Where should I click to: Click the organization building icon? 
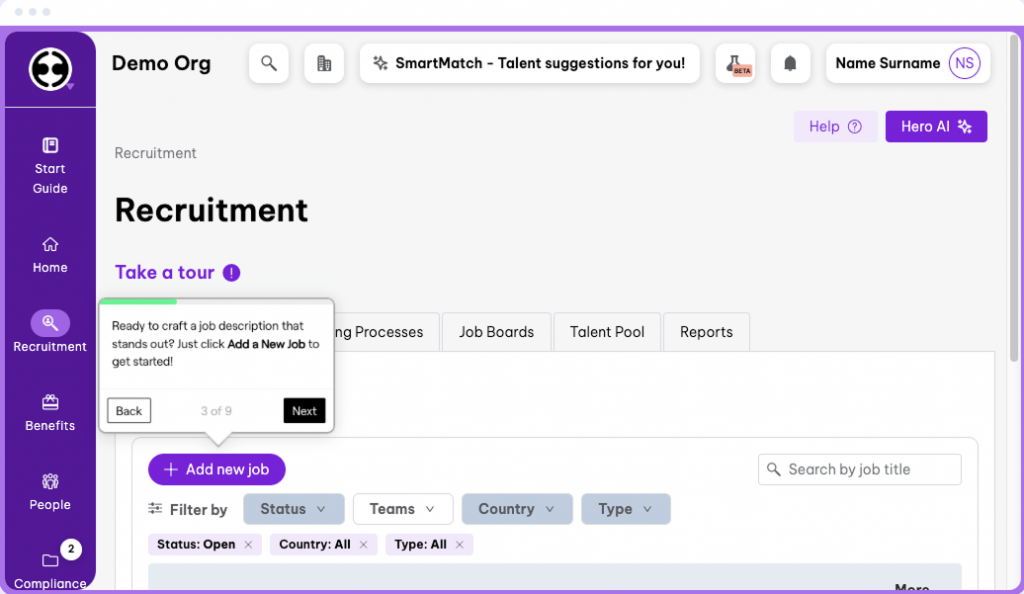(x=324, y=63)
